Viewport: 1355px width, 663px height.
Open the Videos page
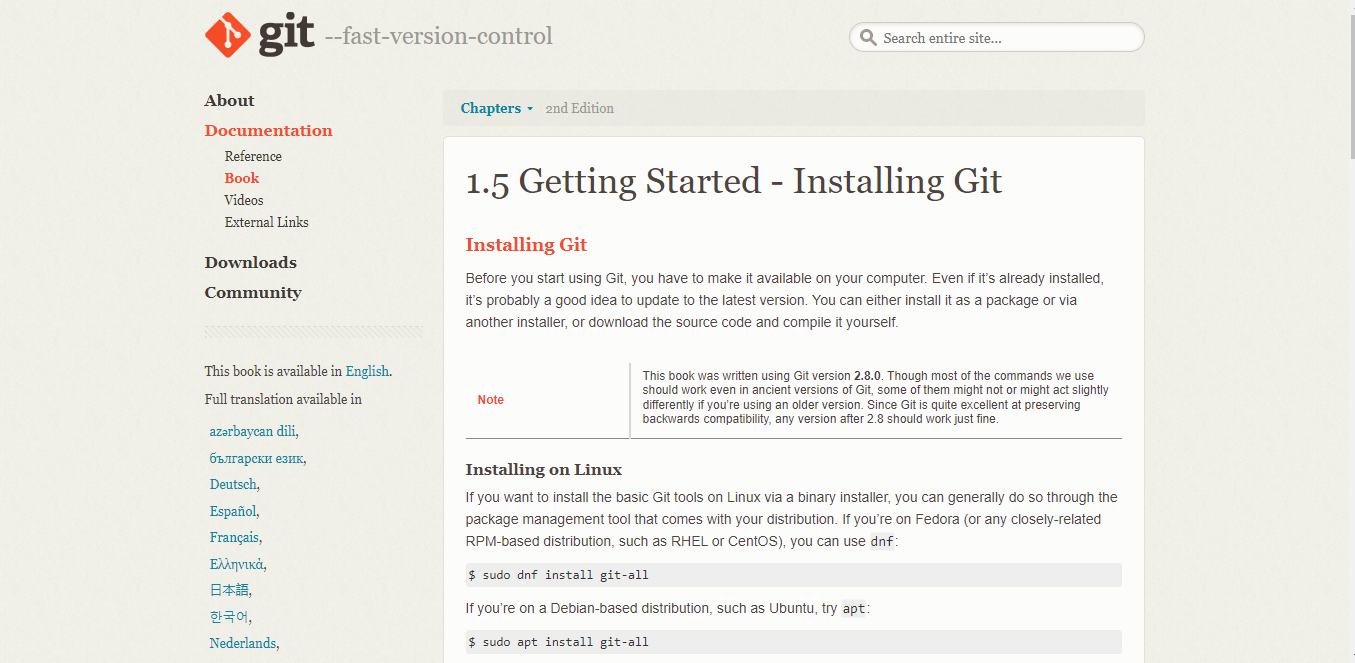[x=244, y=200]
